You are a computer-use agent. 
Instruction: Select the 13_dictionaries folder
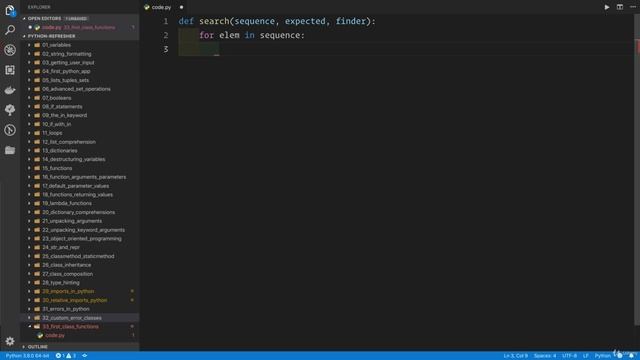click(80, 151)
